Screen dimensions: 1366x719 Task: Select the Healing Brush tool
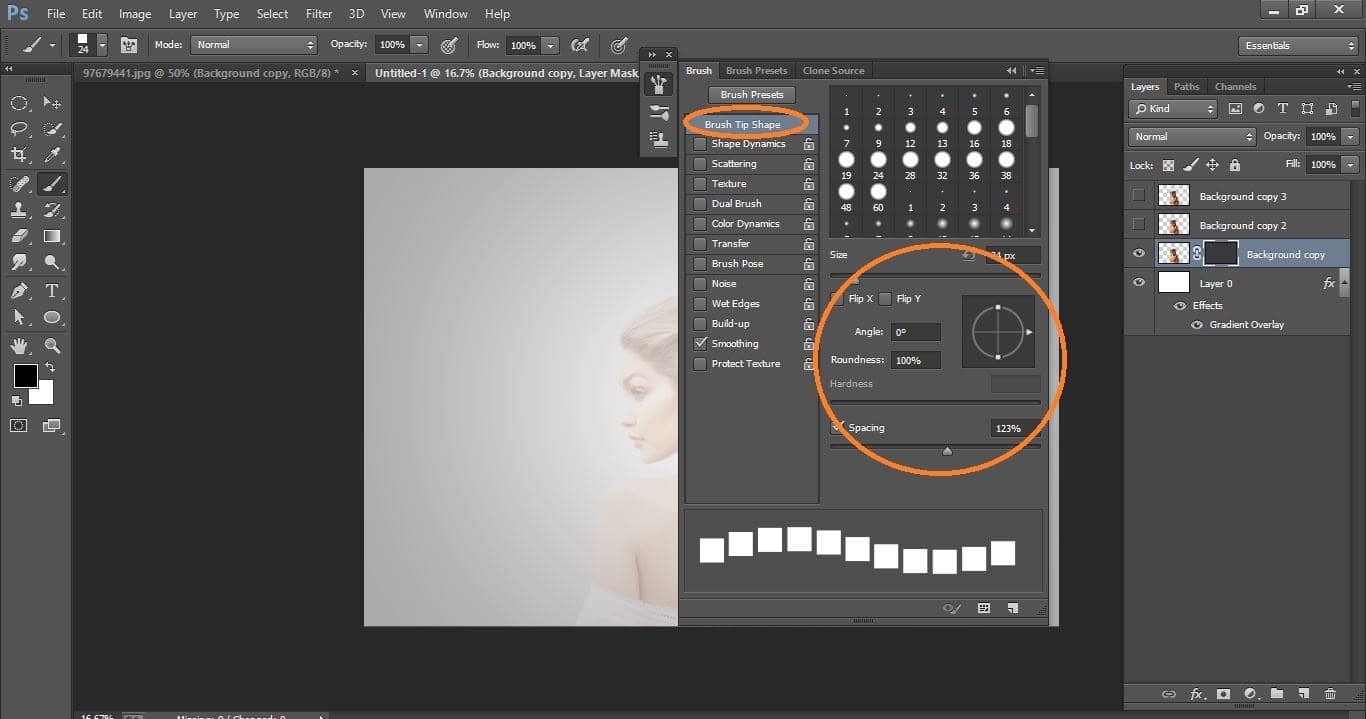(x=20, y=183)
